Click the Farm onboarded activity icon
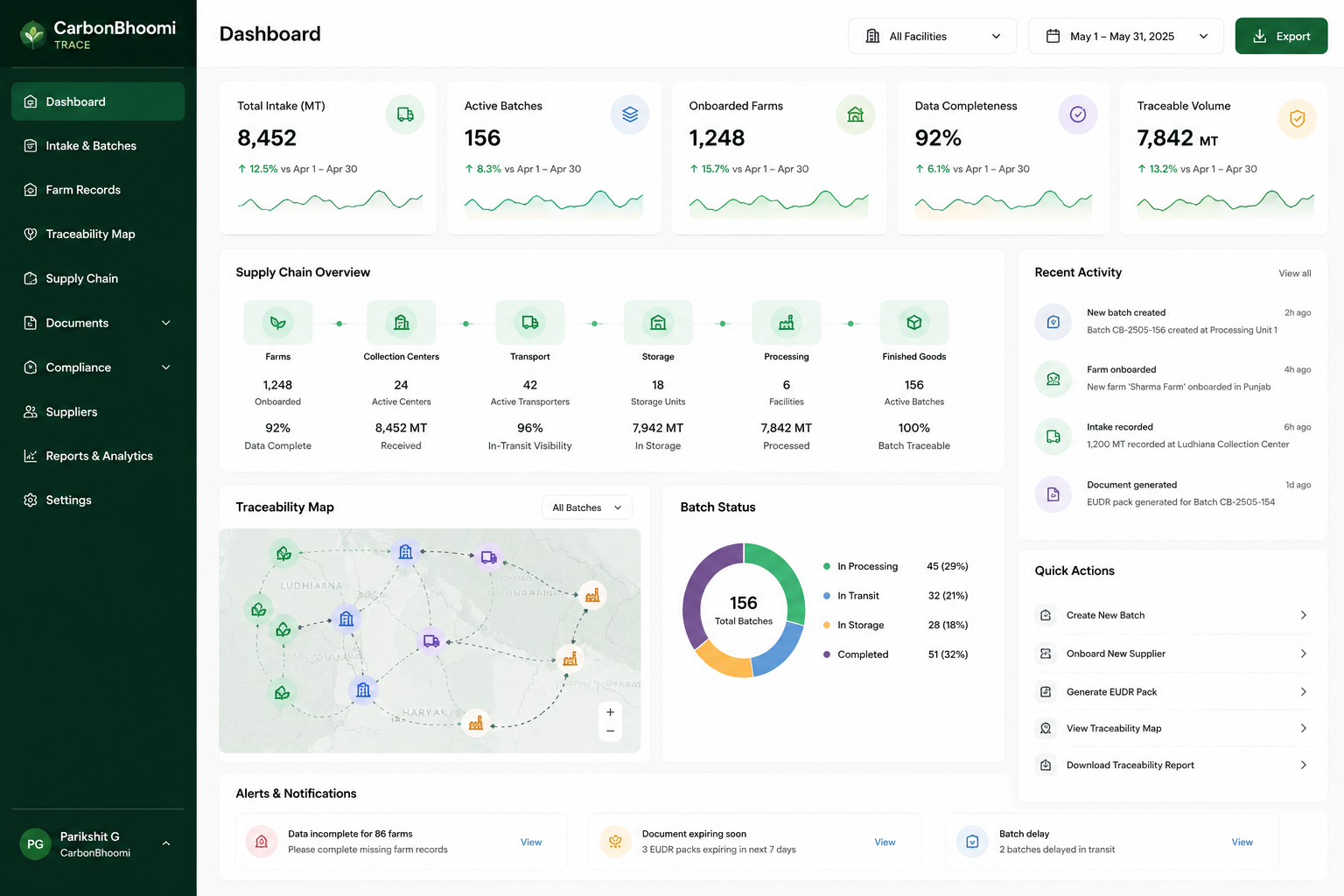This screenshot has height=896, width=1344. tap(1053, 379)
